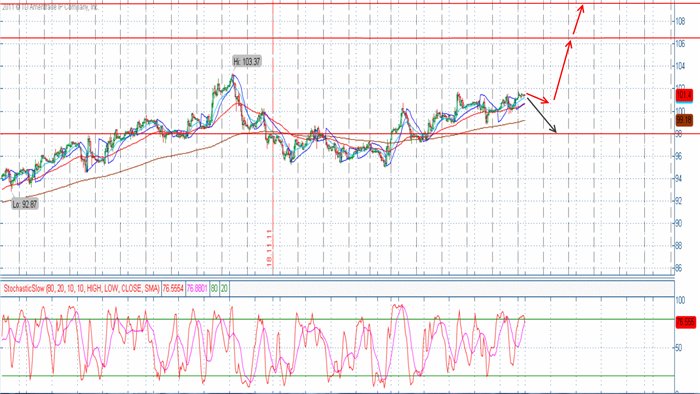Viewport: 700px width, 394px height.
Task: Click the 92 price axis label
Action: (679, 201)
